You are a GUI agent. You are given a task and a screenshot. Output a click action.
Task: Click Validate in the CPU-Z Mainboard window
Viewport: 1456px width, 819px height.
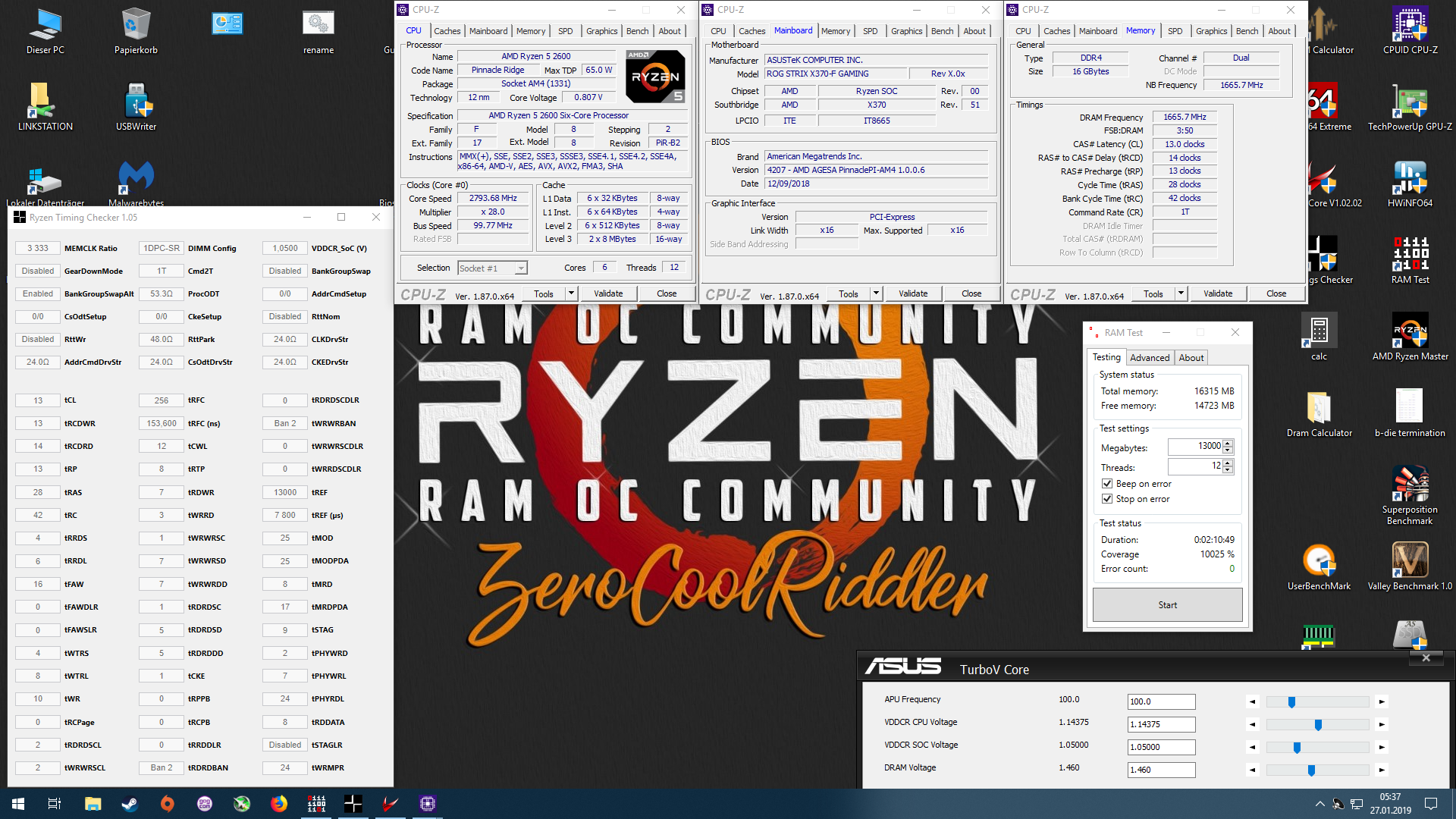(913, 293)
